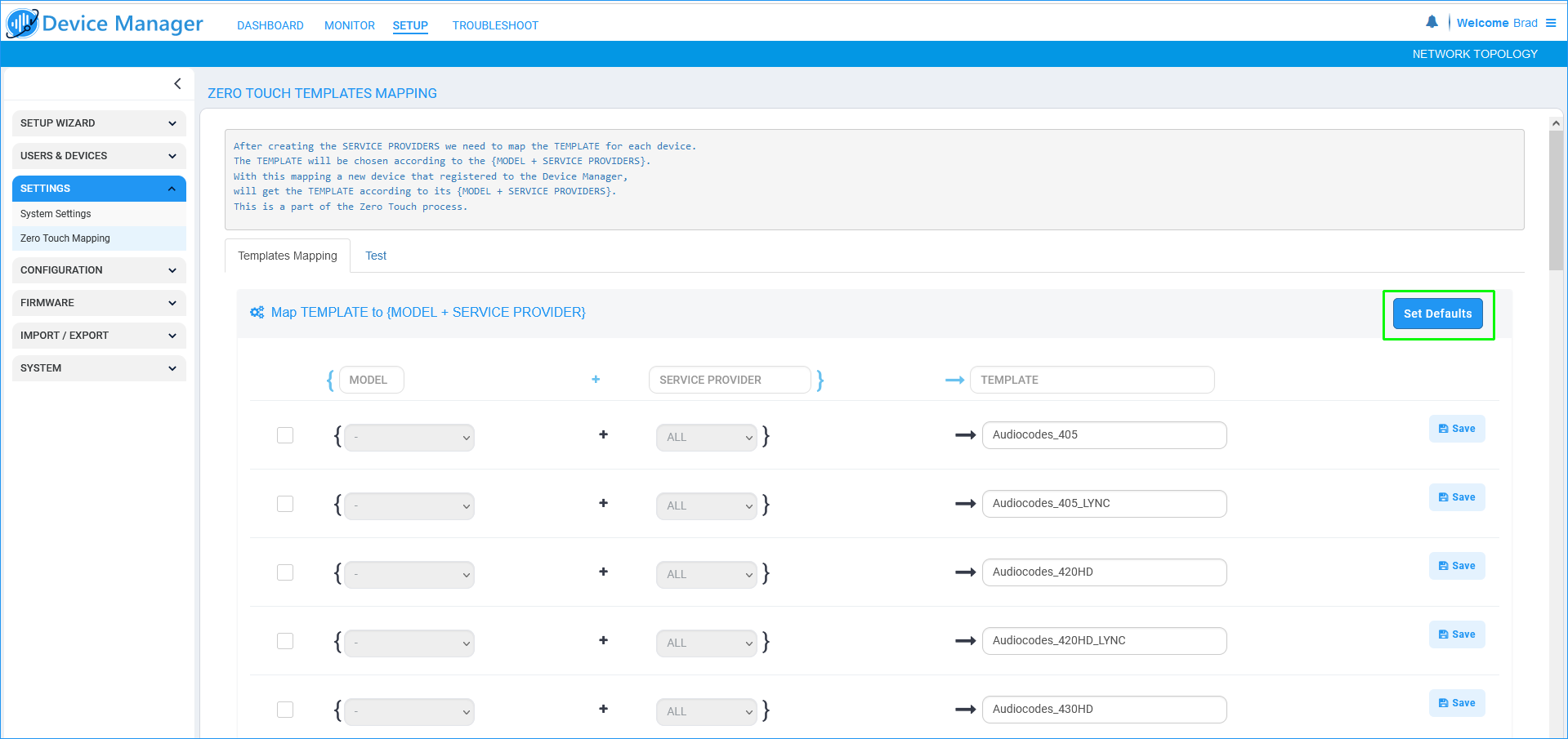Image resolution: width=1568 pixels, height=739 pixels.
Task: Expand the IMPORT / EXPORT section
Action: pos(99,336)
